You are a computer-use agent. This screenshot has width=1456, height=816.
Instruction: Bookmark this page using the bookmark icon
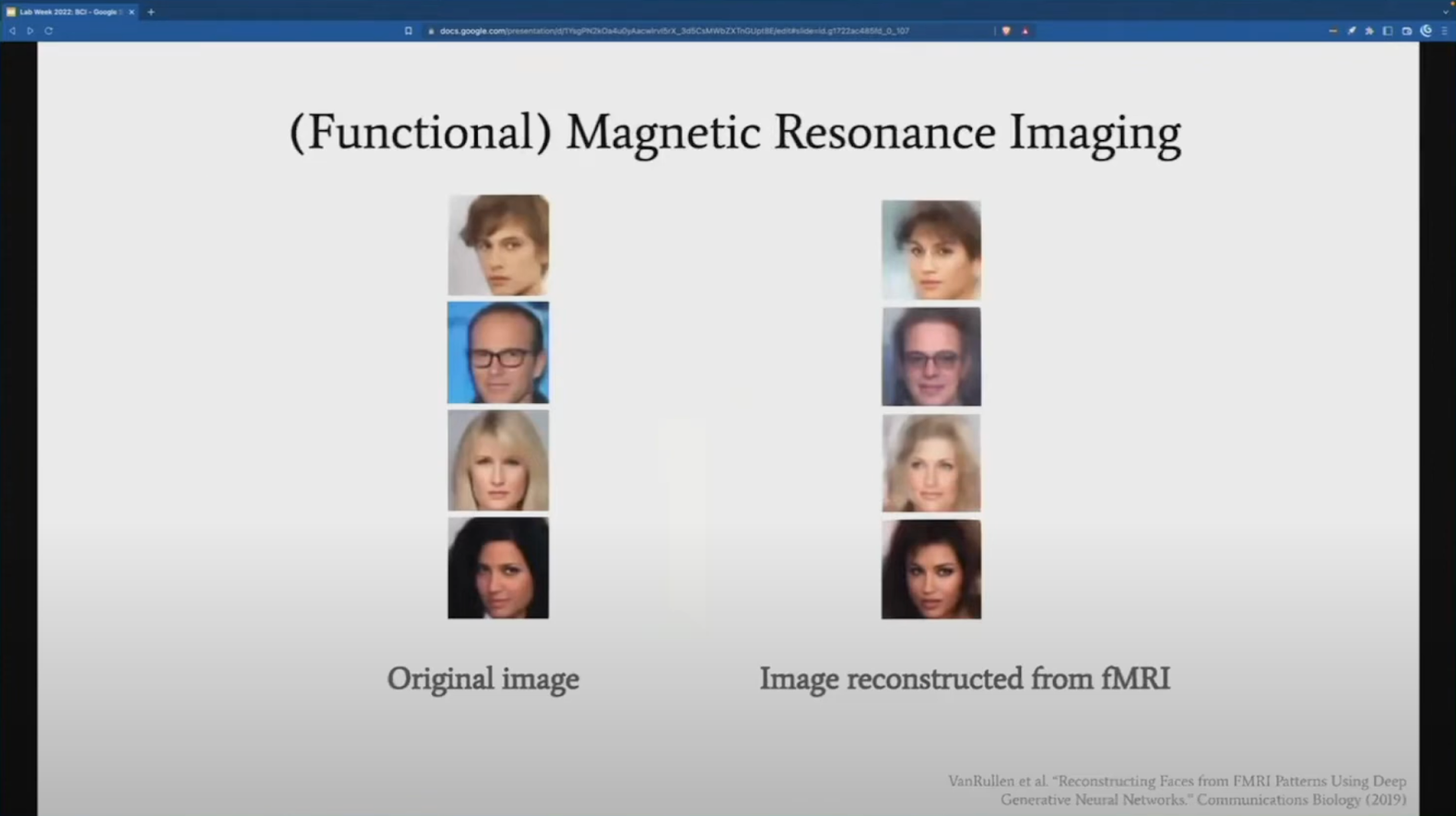click(409, 31)
